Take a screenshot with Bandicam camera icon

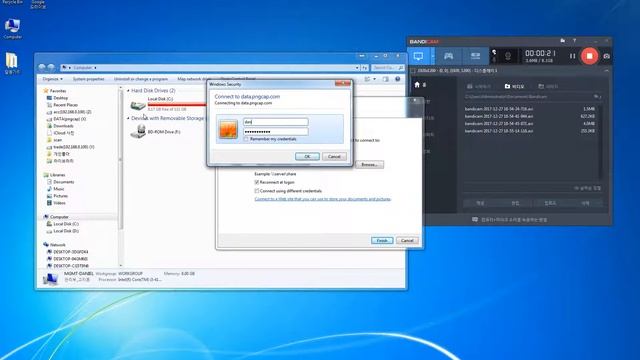pos(607,56)
